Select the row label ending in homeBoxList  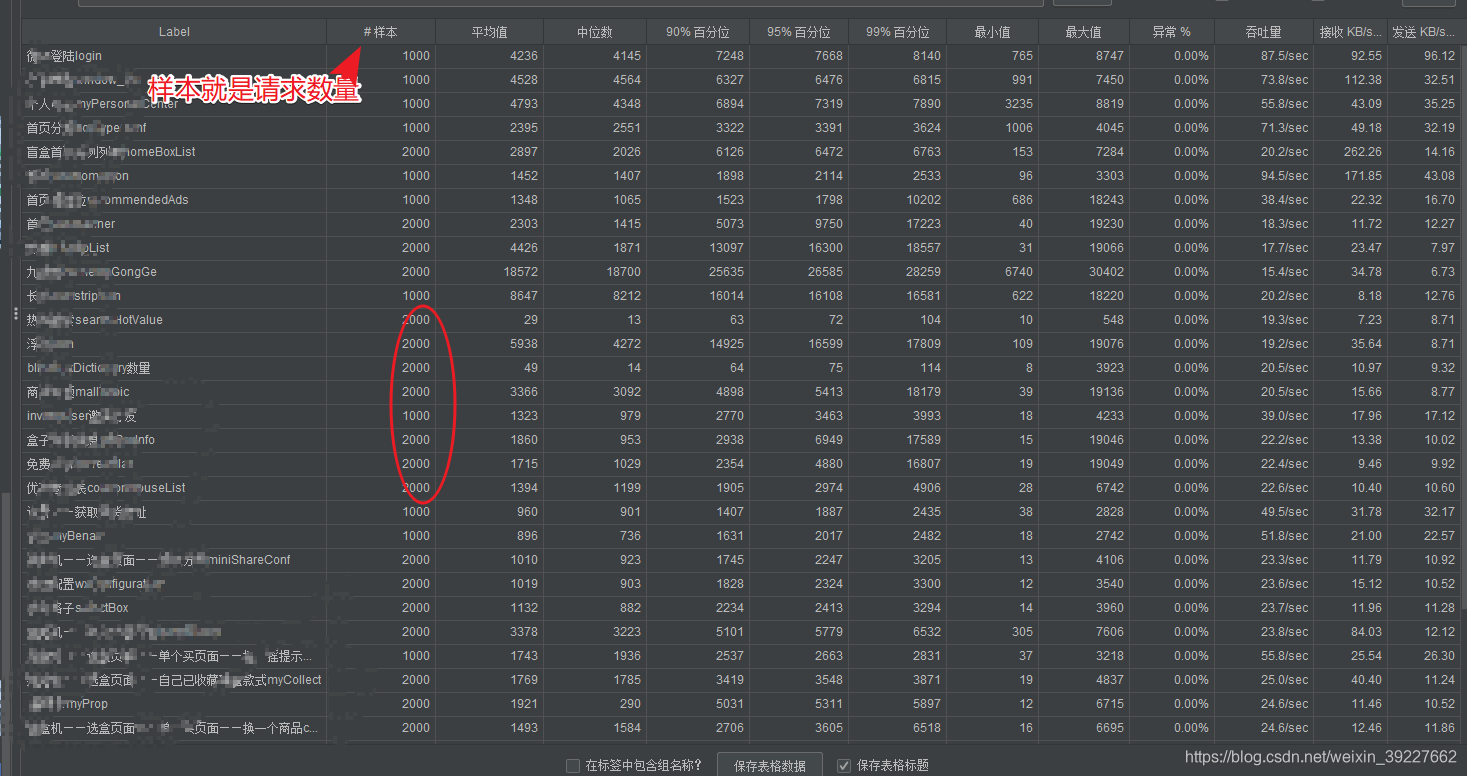(x=174, y=152)
